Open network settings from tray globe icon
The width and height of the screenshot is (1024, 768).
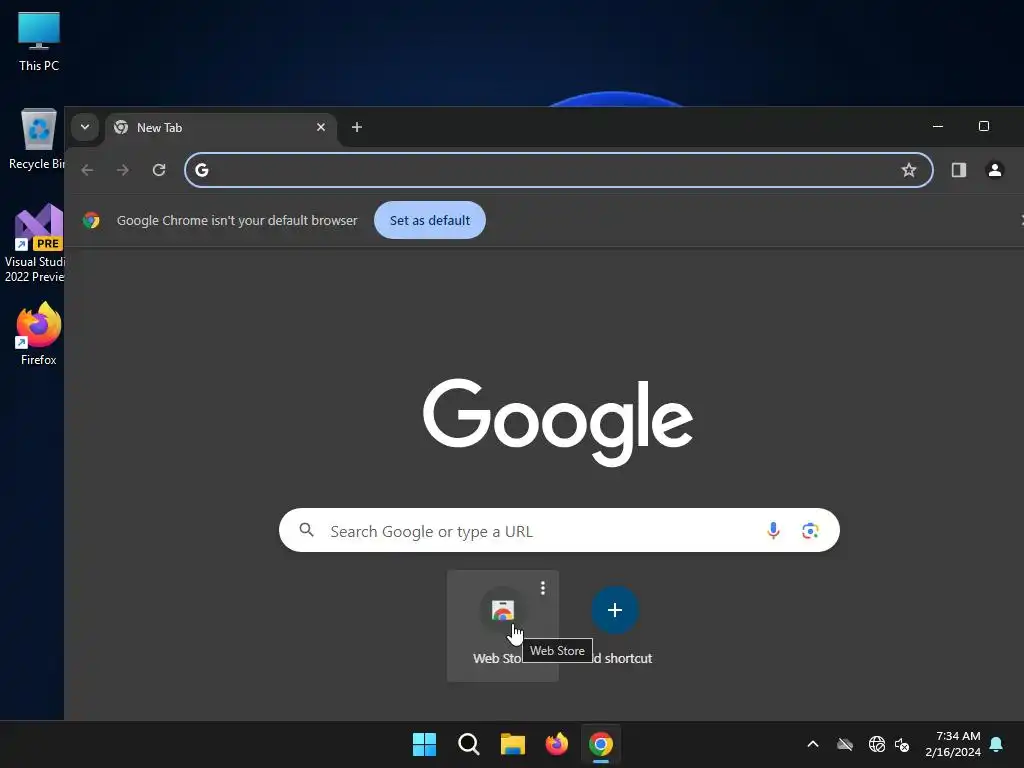876,744
